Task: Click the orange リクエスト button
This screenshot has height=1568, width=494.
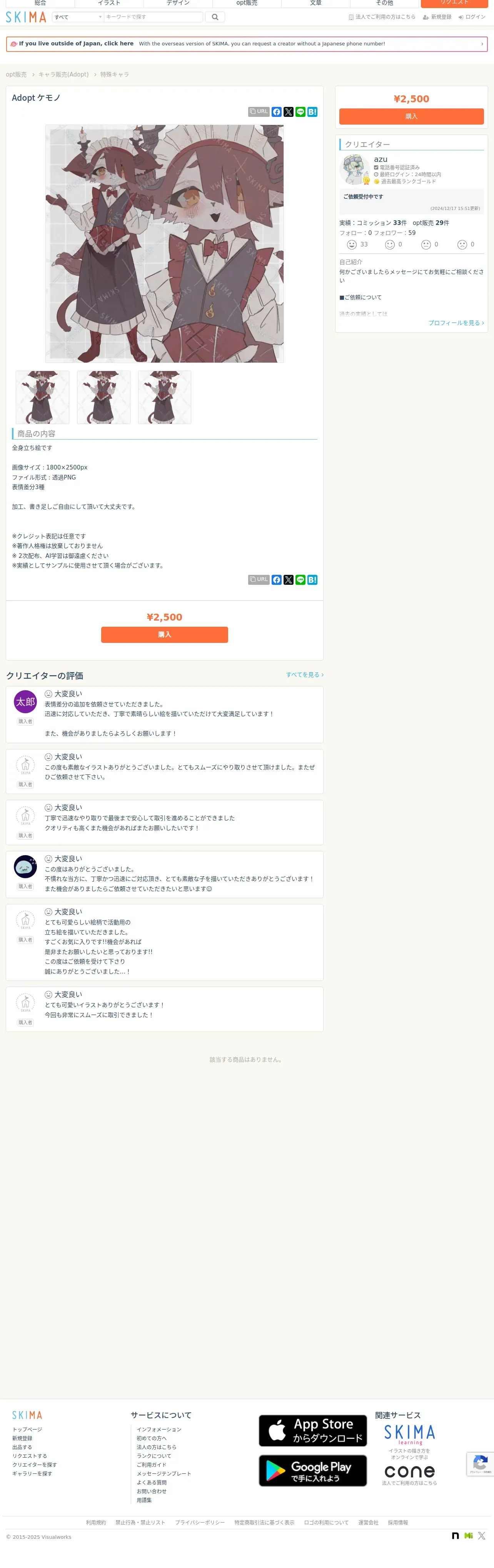Action: [454, 3]
